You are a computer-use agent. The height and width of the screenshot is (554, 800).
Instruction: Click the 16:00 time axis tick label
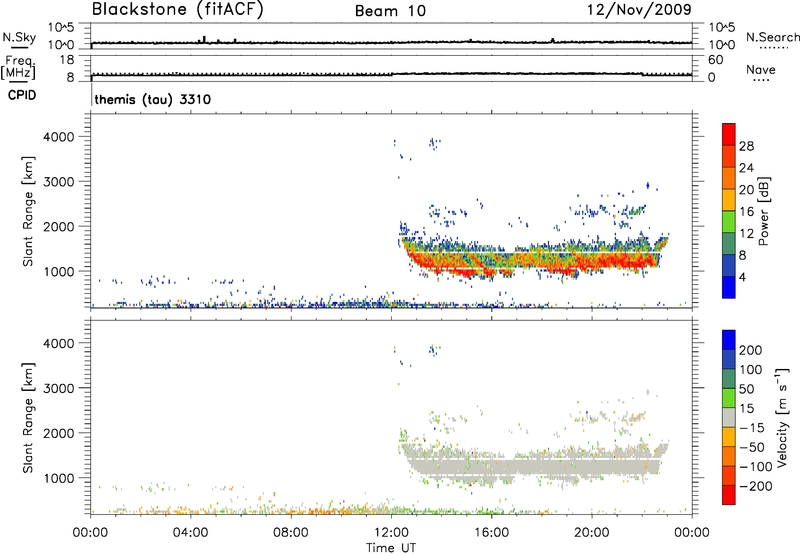pos(491,533)
